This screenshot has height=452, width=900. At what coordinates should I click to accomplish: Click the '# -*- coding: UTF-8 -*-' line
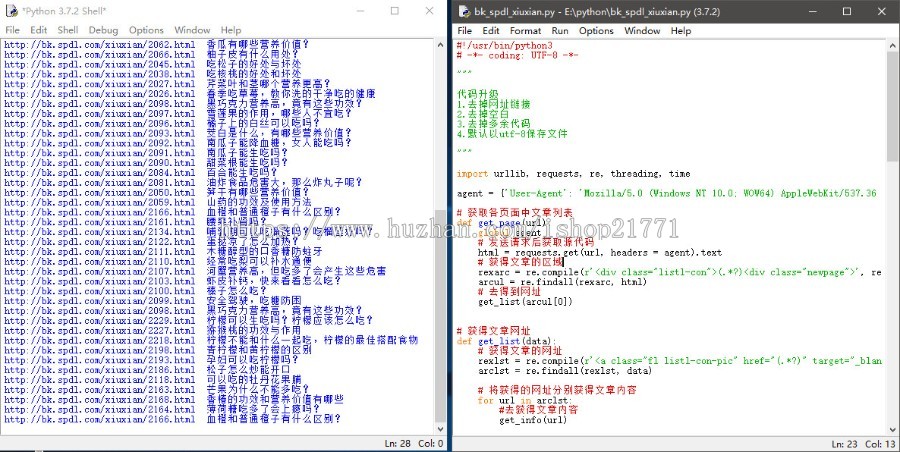pos(518,55)
